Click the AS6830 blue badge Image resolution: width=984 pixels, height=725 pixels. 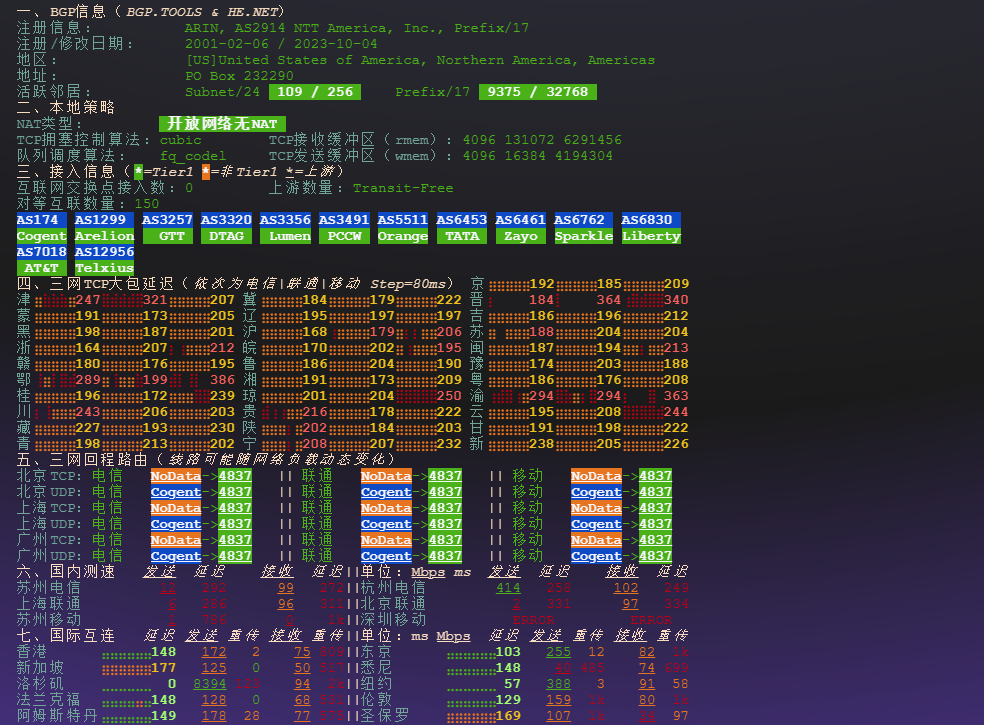click(650, 220)
